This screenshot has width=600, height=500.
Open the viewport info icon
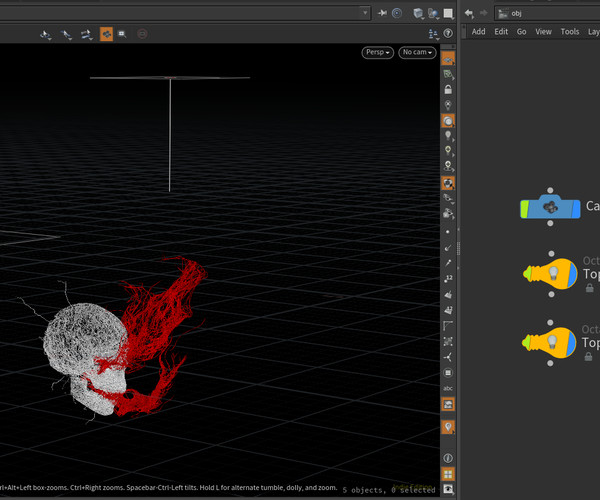pyautogui.click(x=449, y=457)
